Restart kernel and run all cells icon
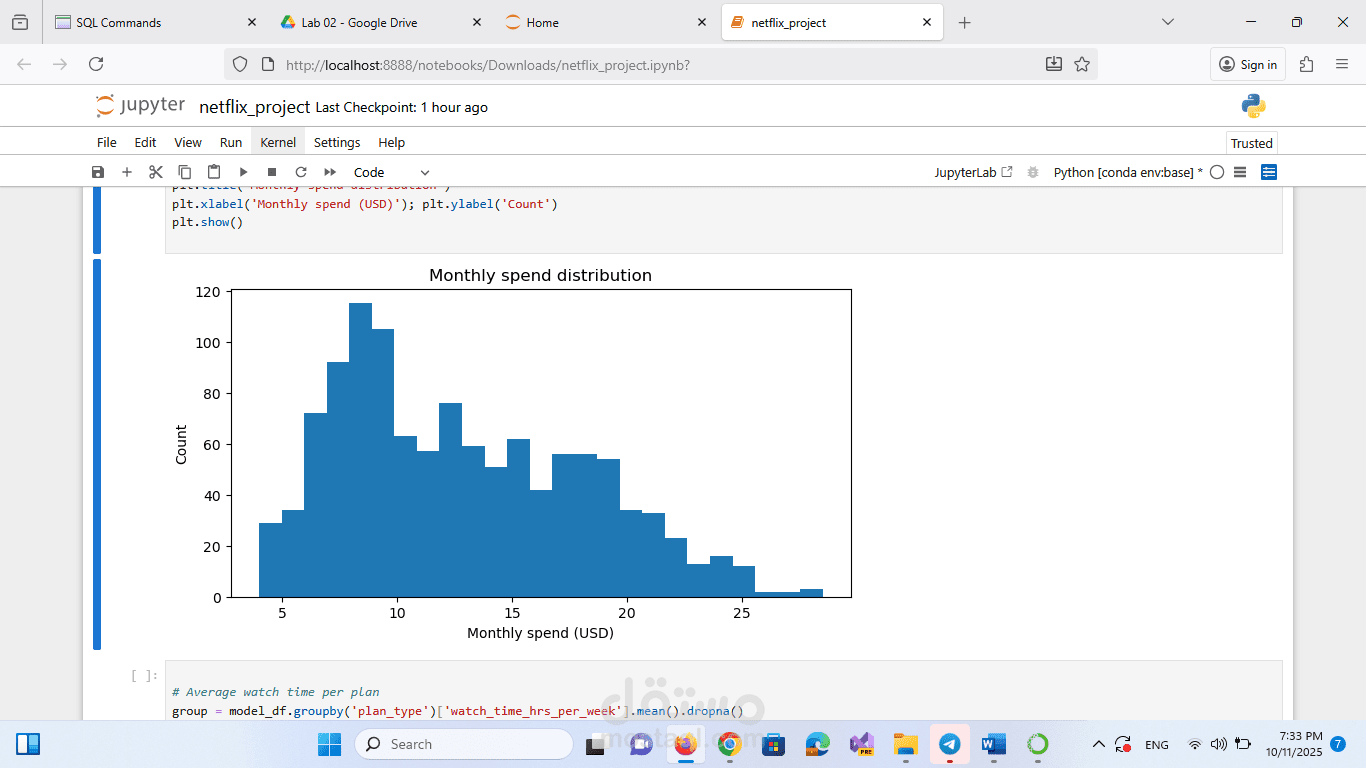This screenshot has width=1366, height=768. (330, 172)
